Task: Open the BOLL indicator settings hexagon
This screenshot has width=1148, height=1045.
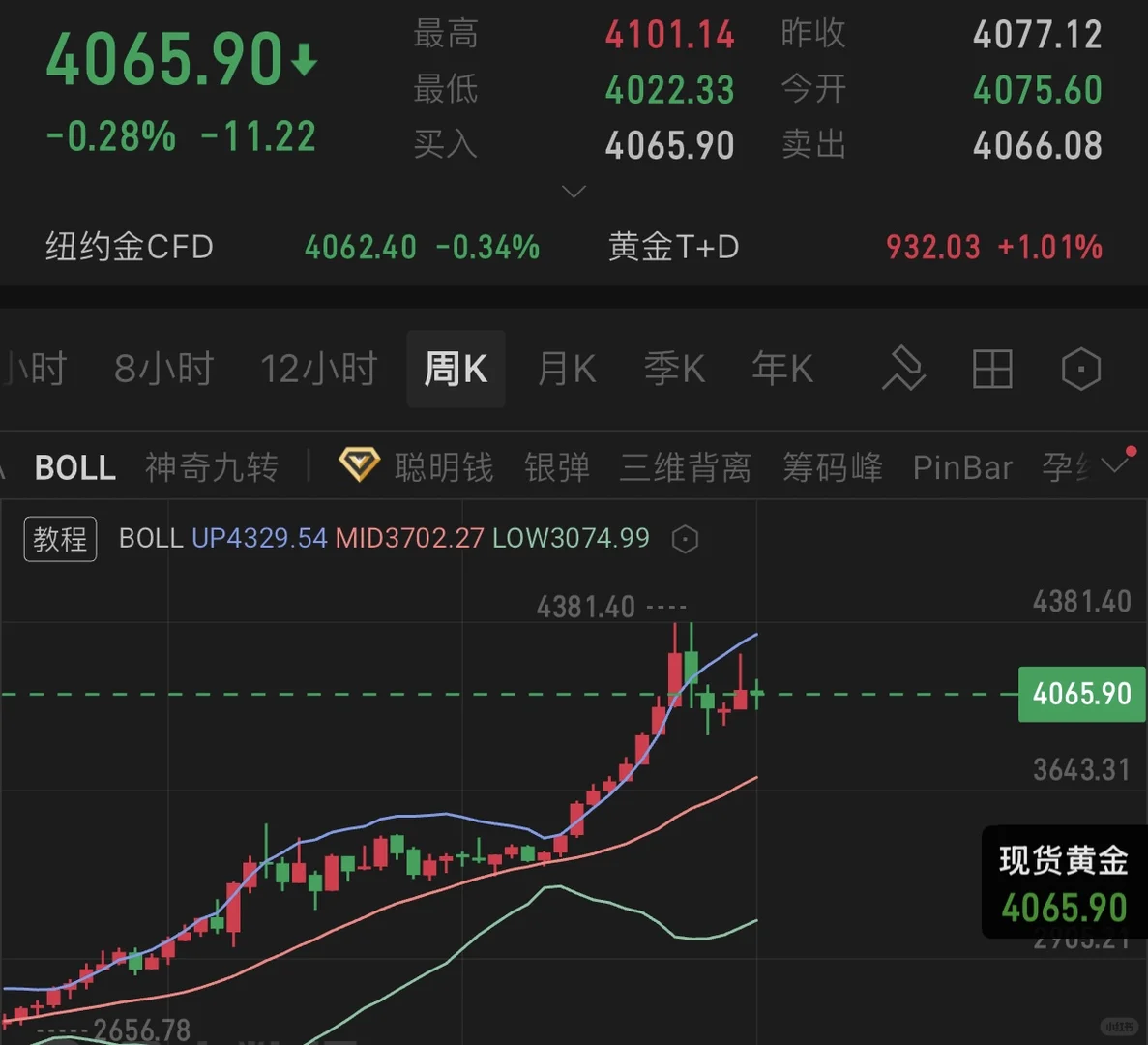Action: pyautogui.click(x=686, y=539)
